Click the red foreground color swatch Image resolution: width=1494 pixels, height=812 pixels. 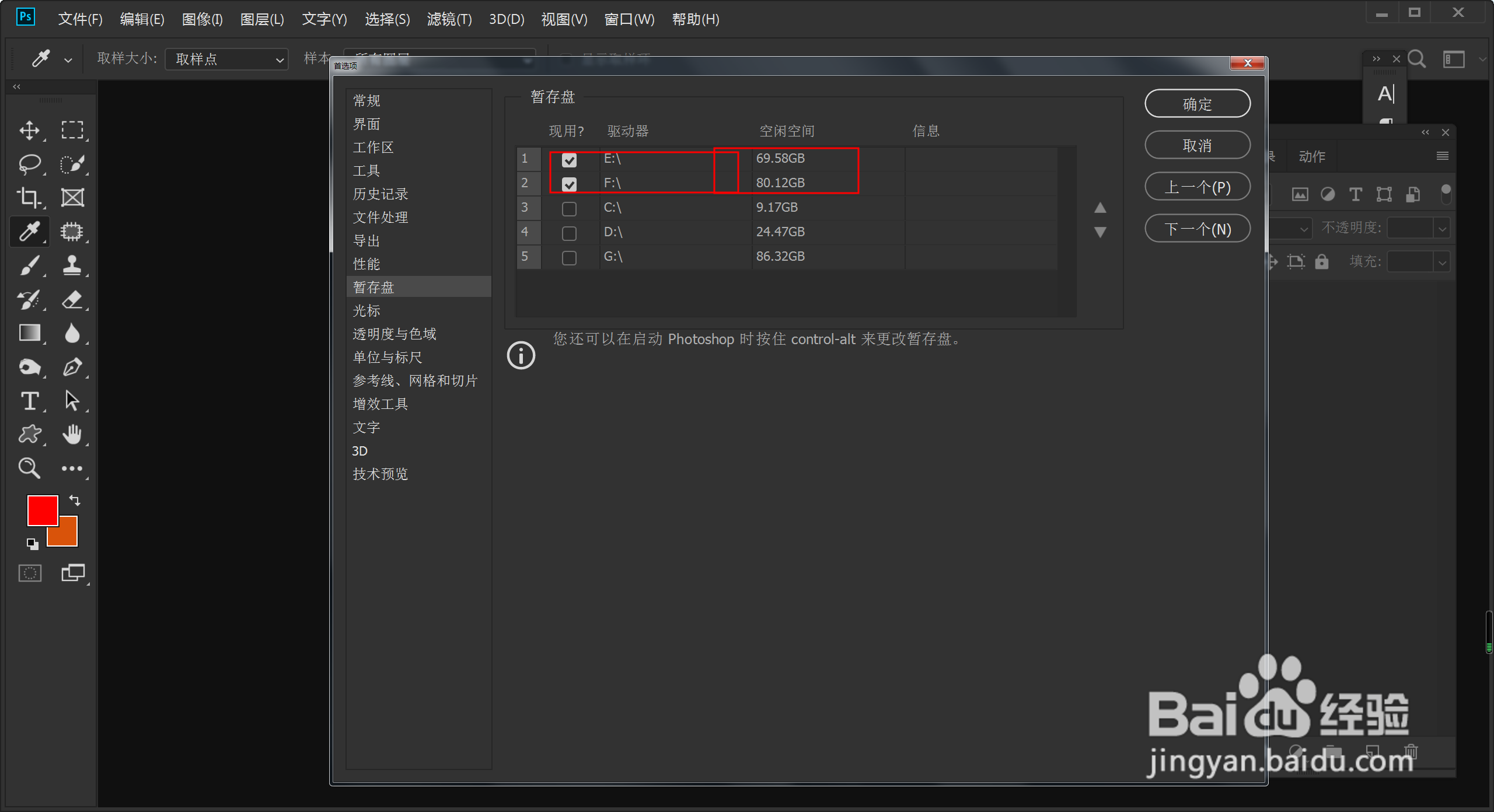(x=41, y=509)
